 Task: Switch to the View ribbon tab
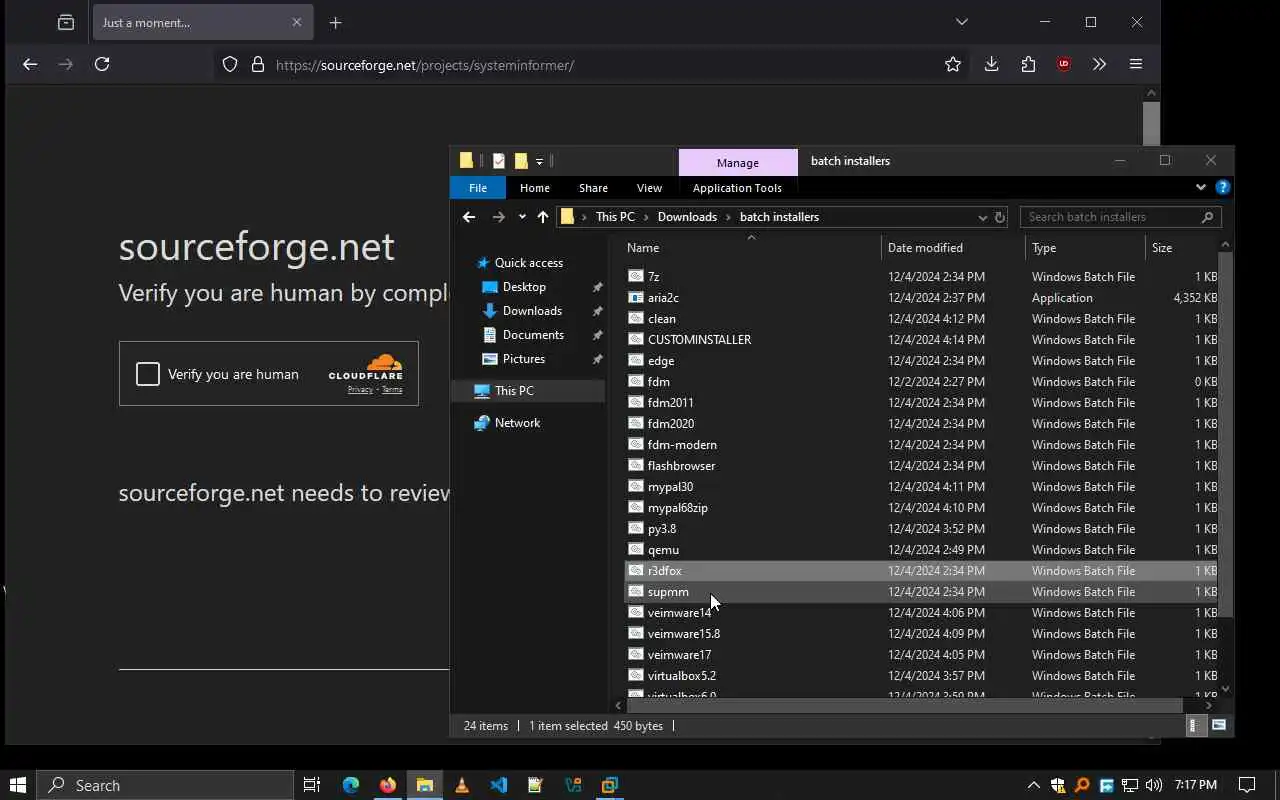tap(649, 188)
